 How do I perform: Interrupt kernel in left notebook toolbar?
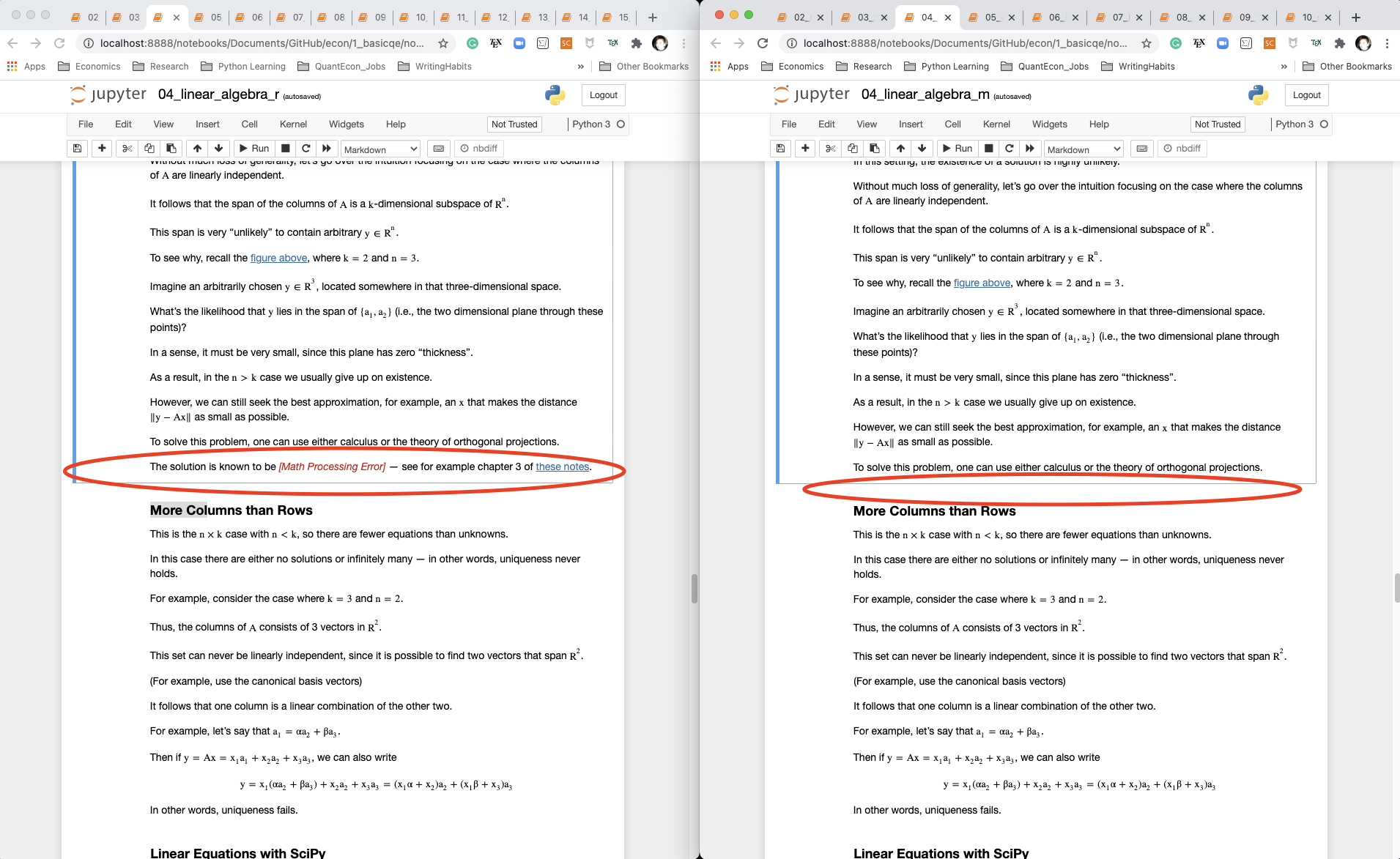click(x=286, y=149)
